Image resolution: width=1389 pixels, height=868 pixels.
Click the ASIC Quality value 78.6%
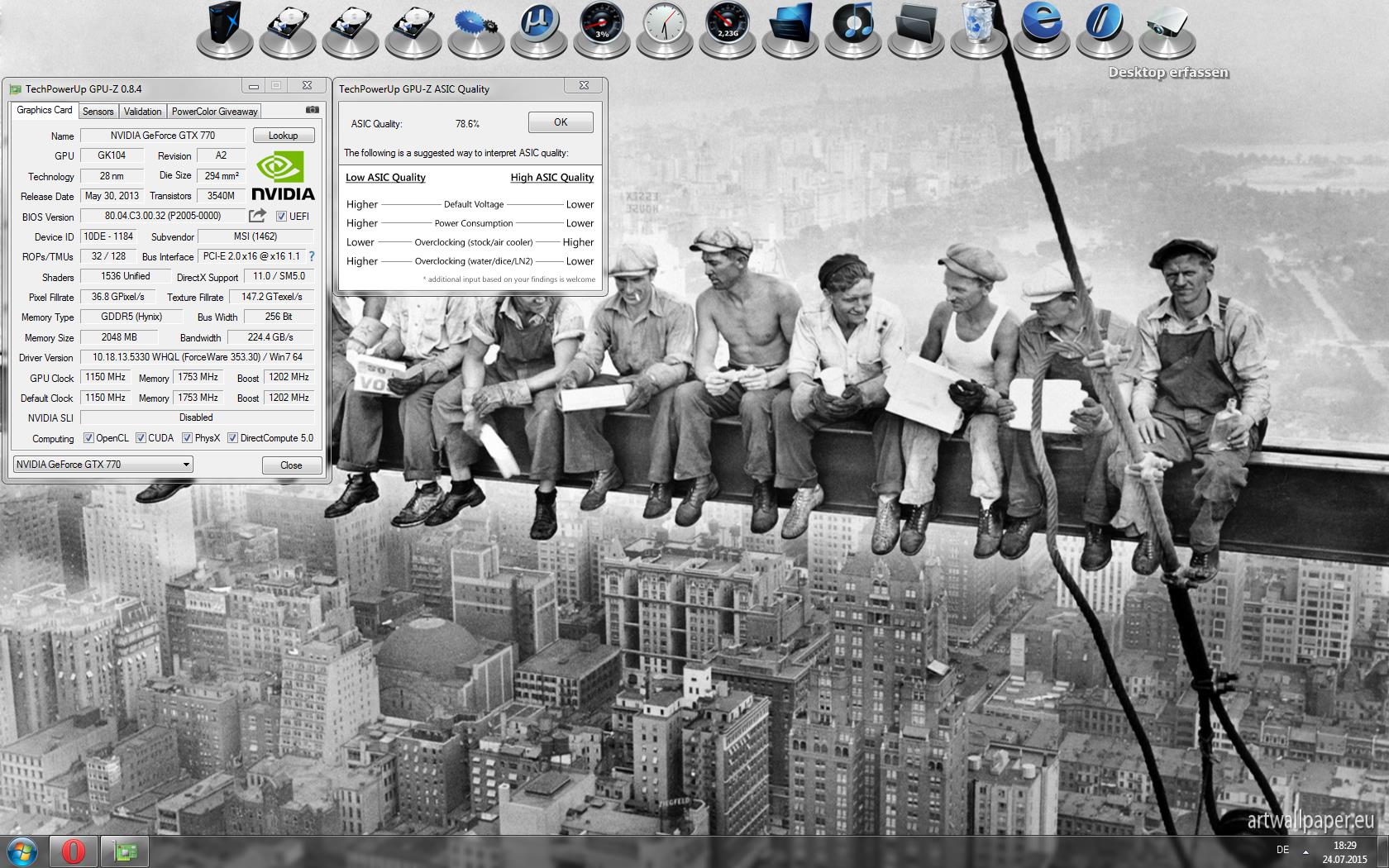467,124
